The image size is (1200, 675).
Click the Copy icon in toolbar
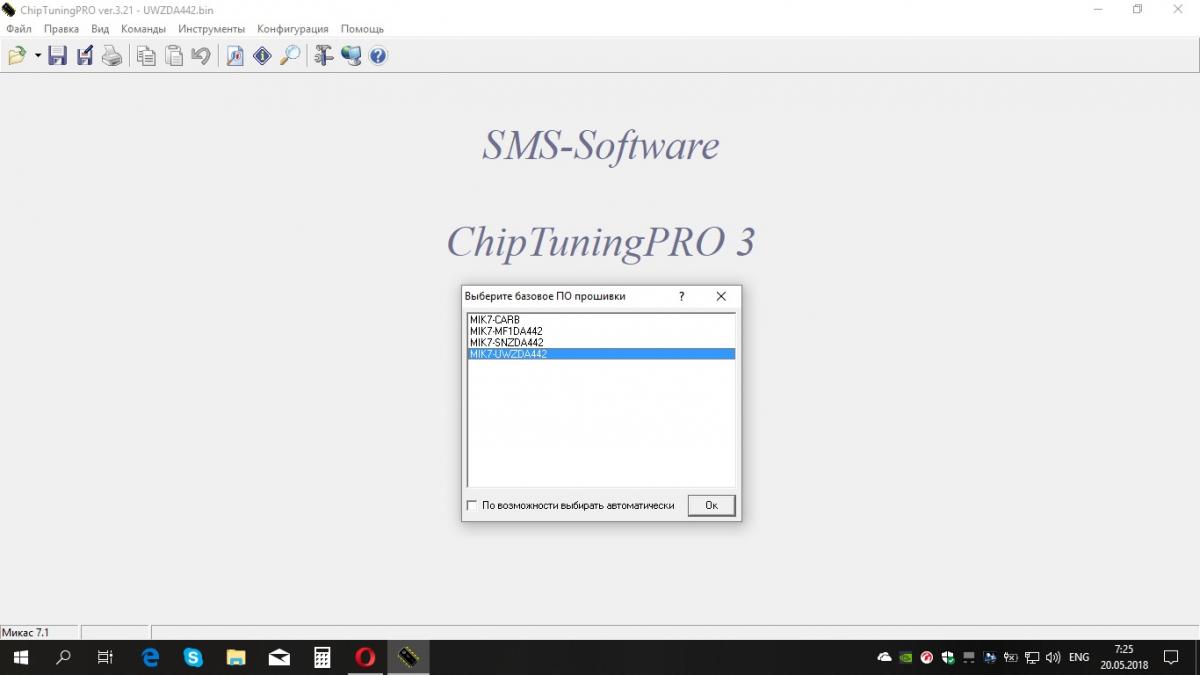(146, 56)
